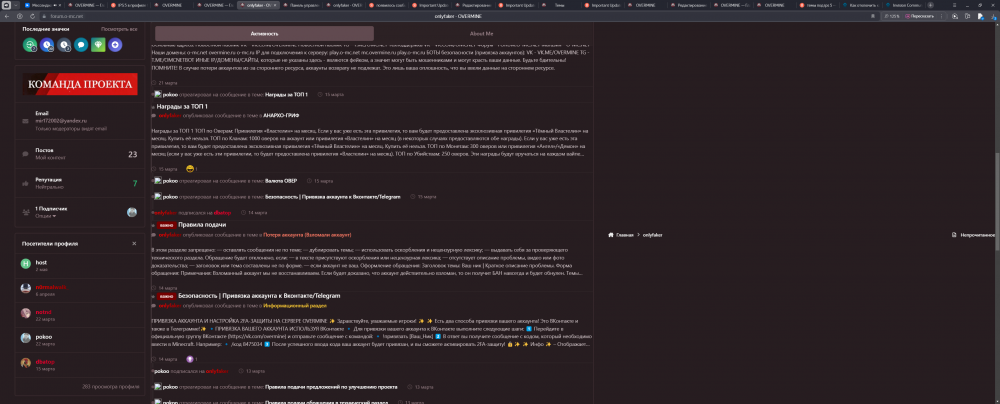This screenshot has height=404, width=1000.
Task: Click the follower avatar next to '1 Подписчик'
Action: pyautogui.click(x=132, y=213)
